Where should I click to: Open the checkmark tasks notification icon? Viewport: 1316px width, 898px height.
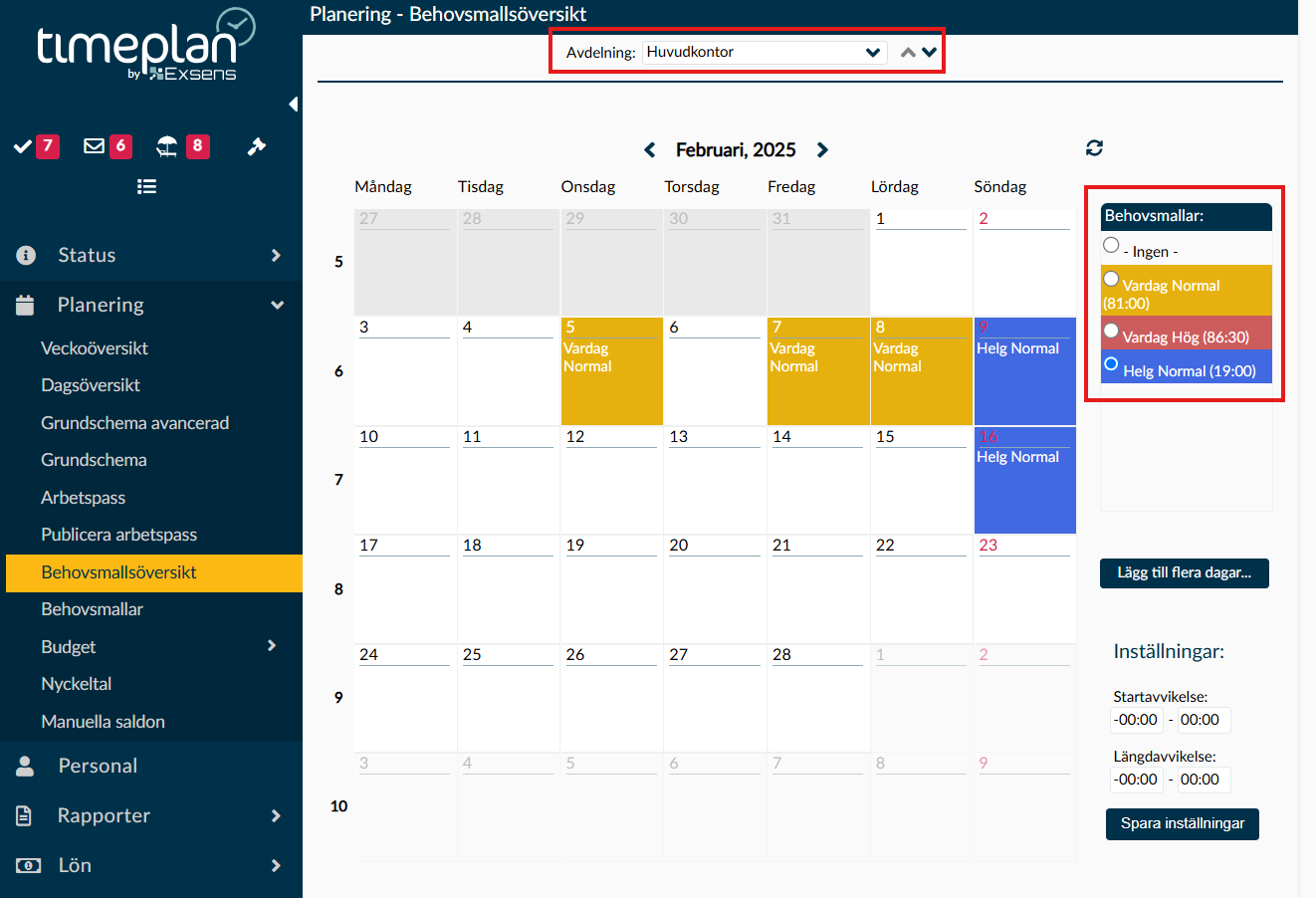(23, 146)
